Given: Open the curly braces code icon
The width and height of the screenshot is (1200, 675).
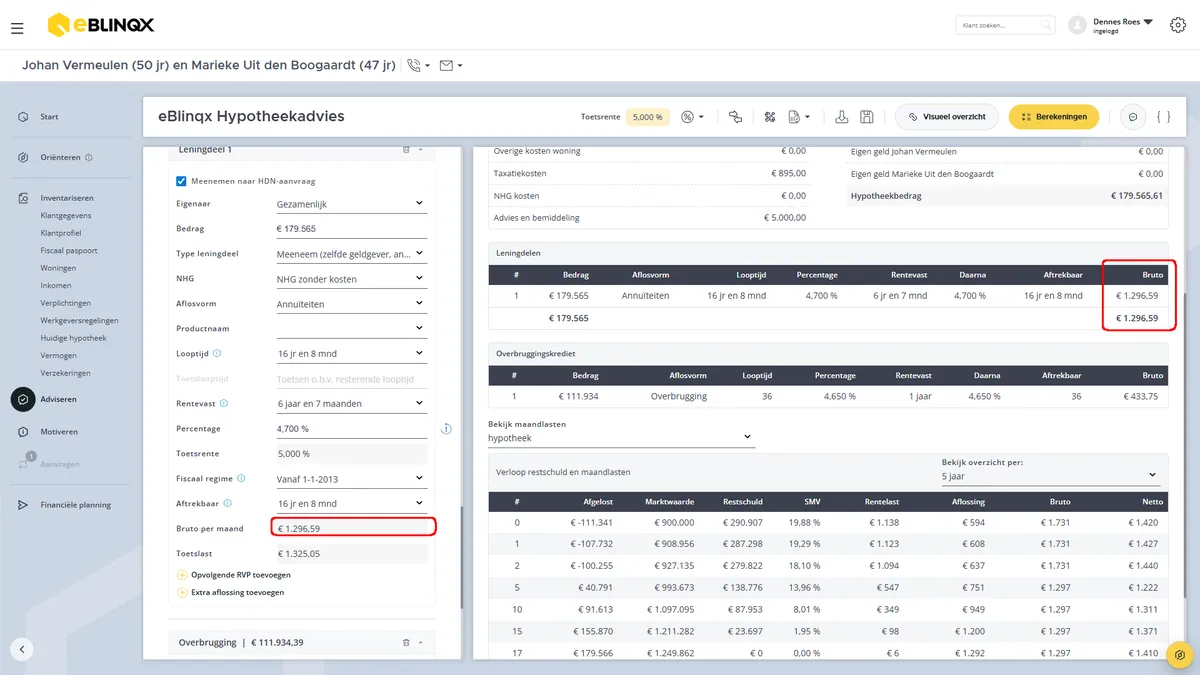Looking at the screenshot, I should (1163, 117).
